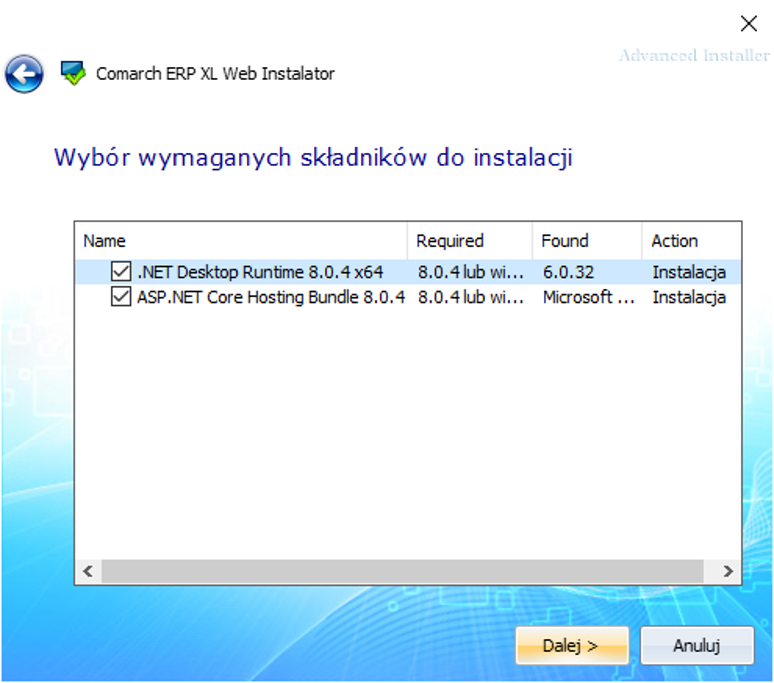Click the Required column header
The height and width of the screenshot is (683, 774).
[470, 241]
